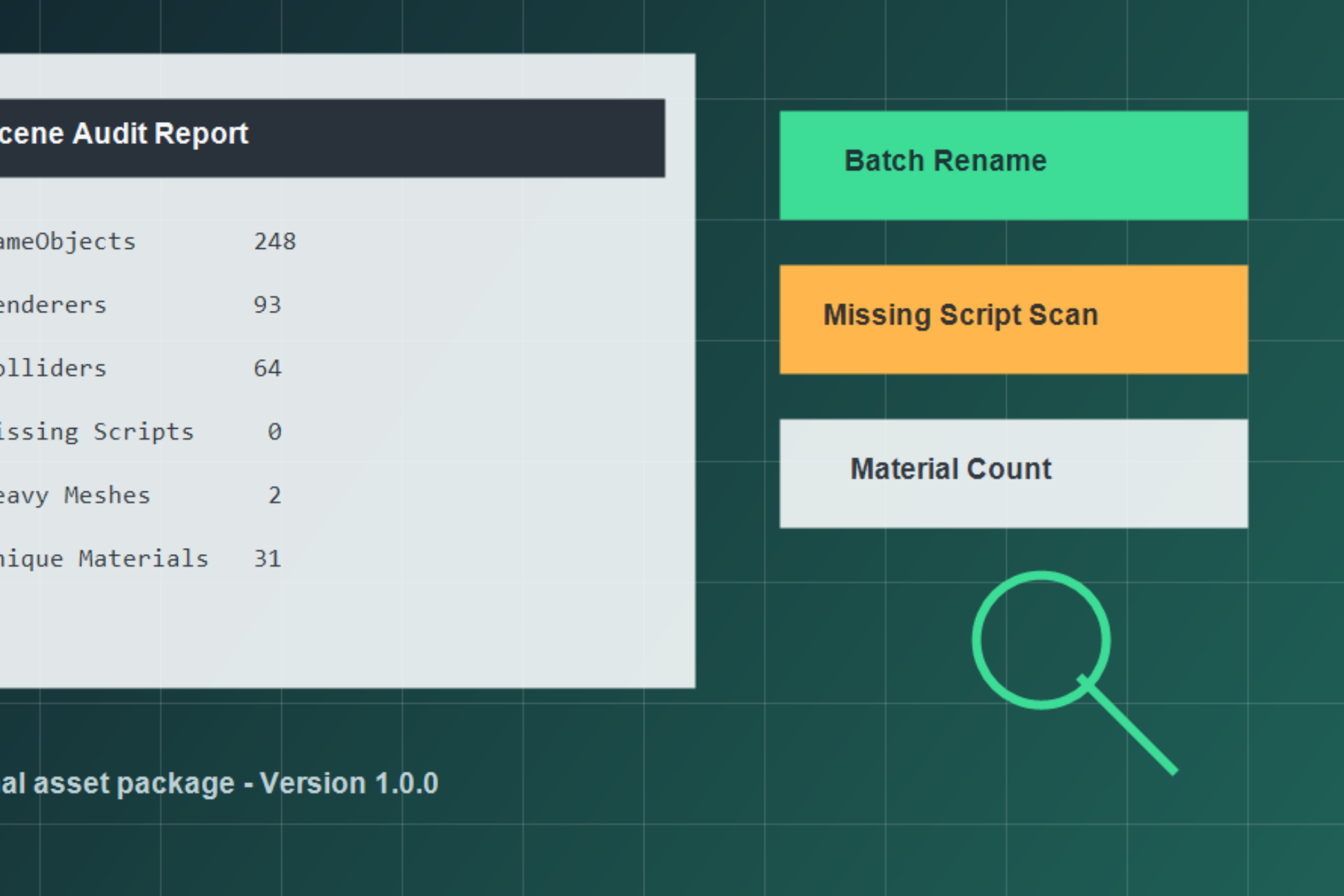1344x896 pixels.
Task: Click the Heavy Meshes value 2
Action: tap(274, 495)
